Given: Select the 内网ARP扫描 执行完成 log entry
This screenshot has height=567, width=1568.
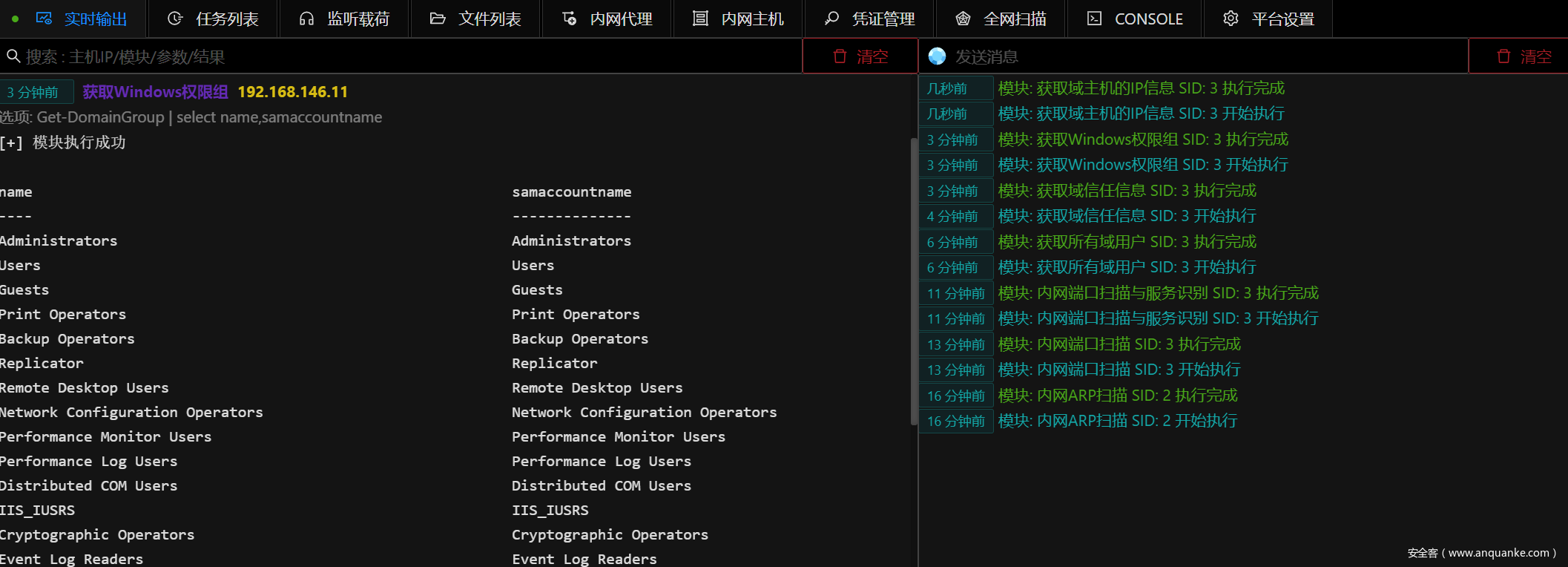Looking at the screenshot, I should coord(1118,396).
